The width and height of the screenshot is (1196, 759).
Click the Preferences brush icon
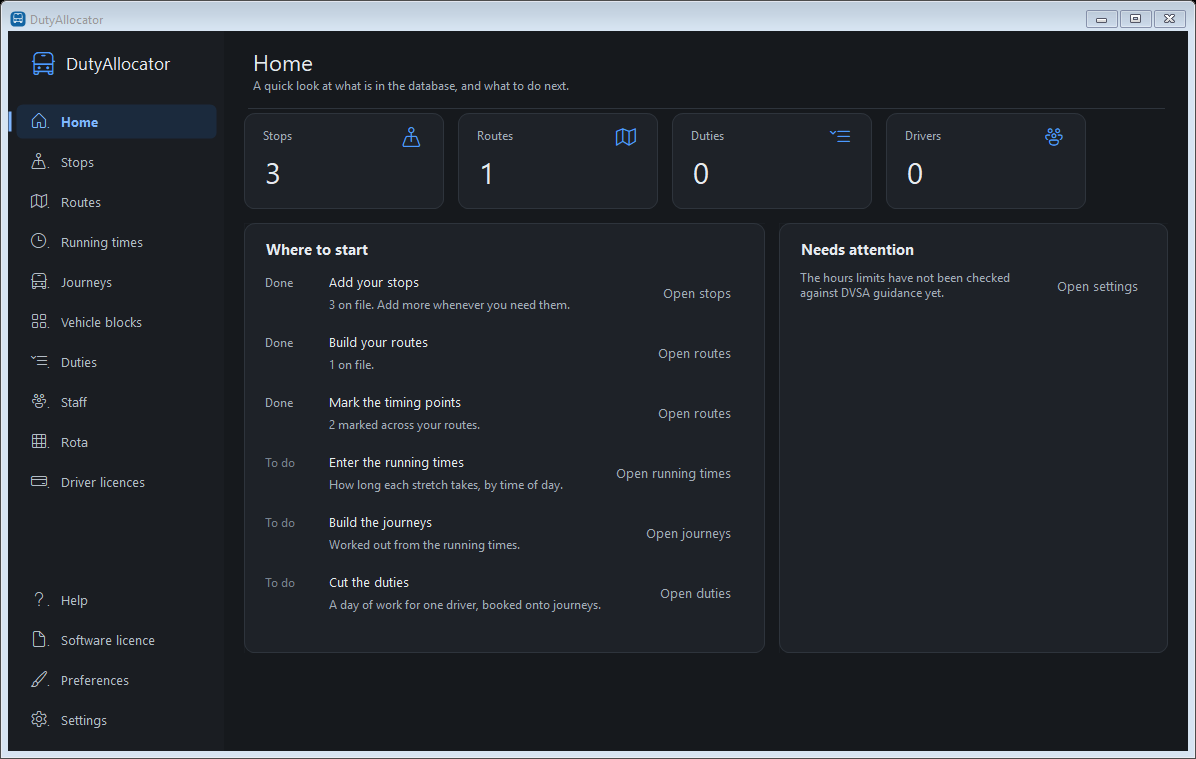click(40, 679)
